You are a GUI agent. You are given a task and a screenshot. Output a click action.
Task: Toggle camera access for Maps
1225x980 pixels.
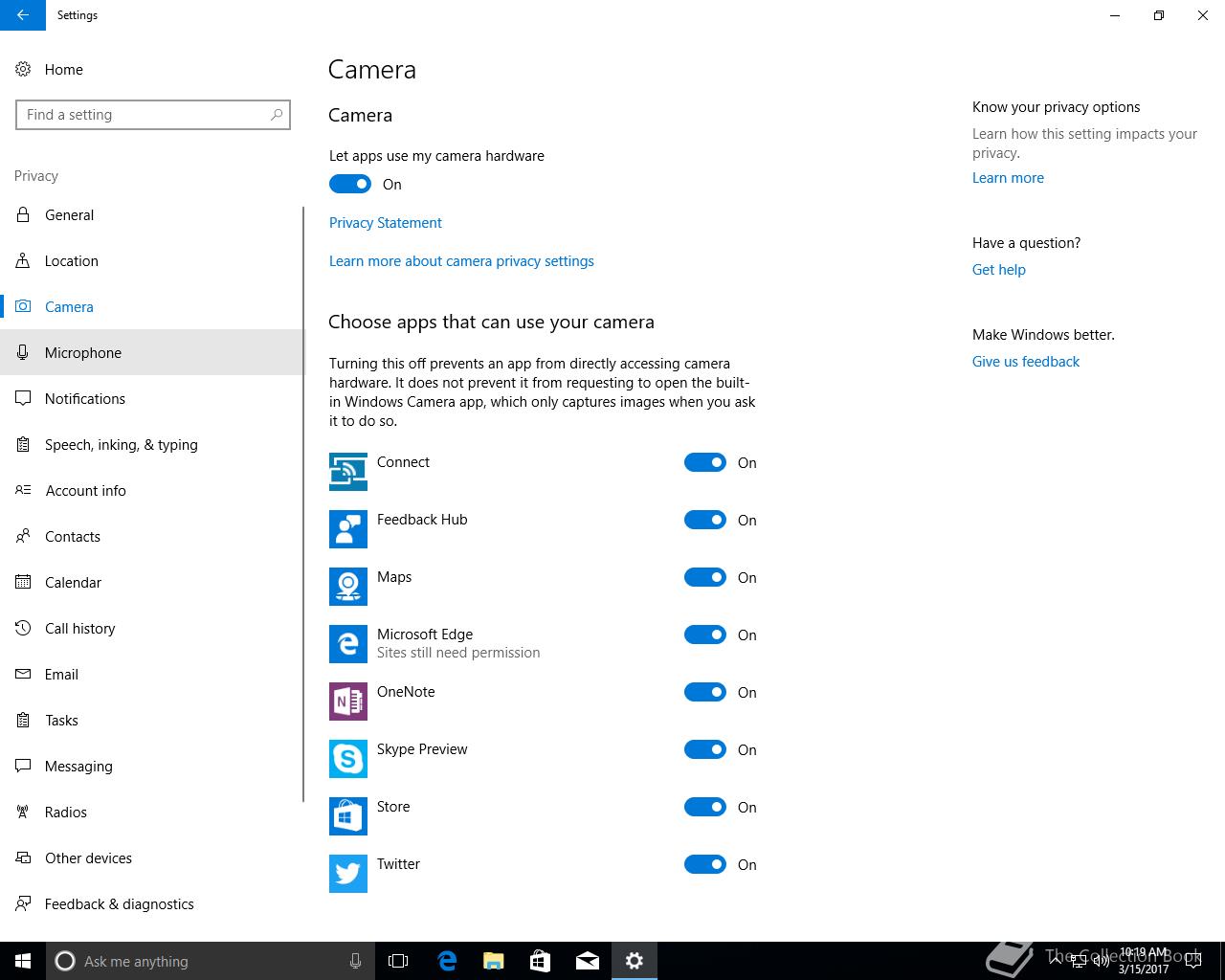point(705,577)
